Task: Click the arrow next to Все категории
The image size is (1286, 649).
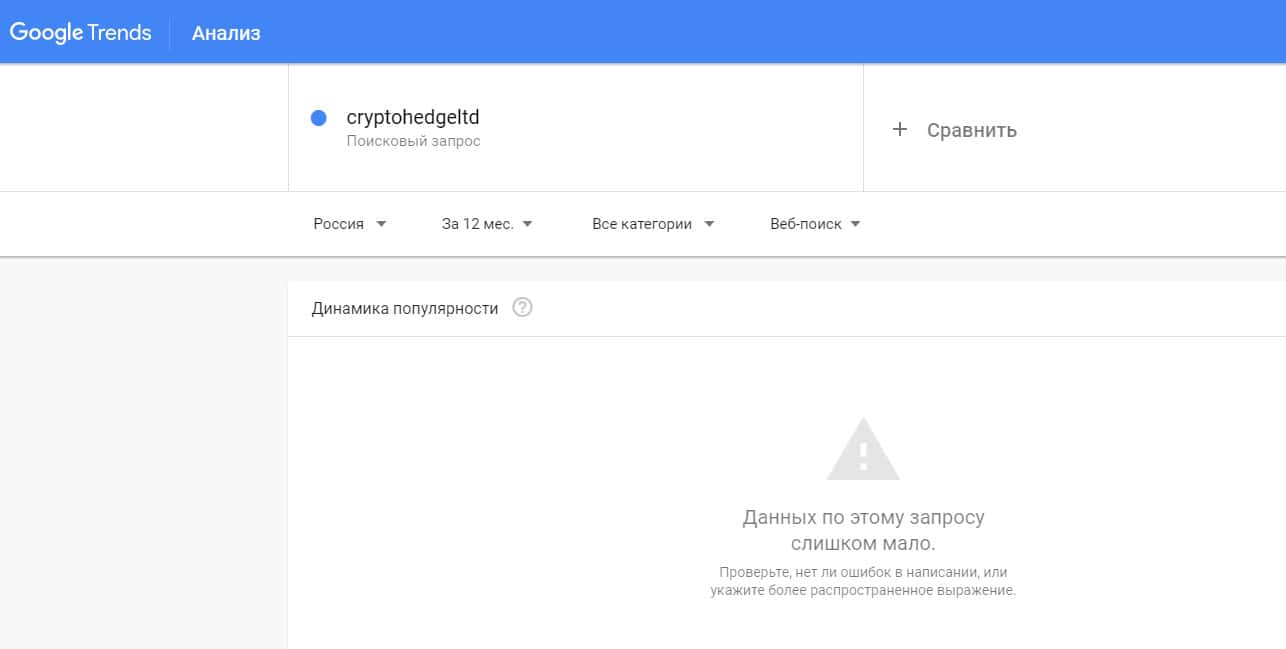Action: pyautogui.click(x=709, y=224)
